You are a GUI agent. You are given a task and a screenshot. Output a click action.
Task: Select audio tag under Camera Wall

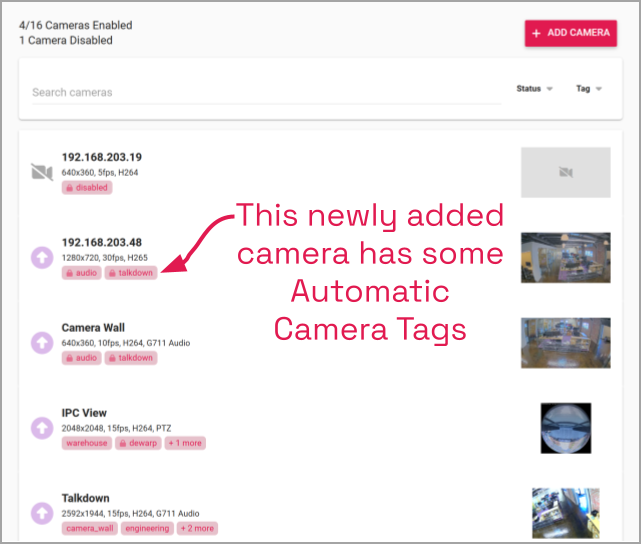pos(82,358)
